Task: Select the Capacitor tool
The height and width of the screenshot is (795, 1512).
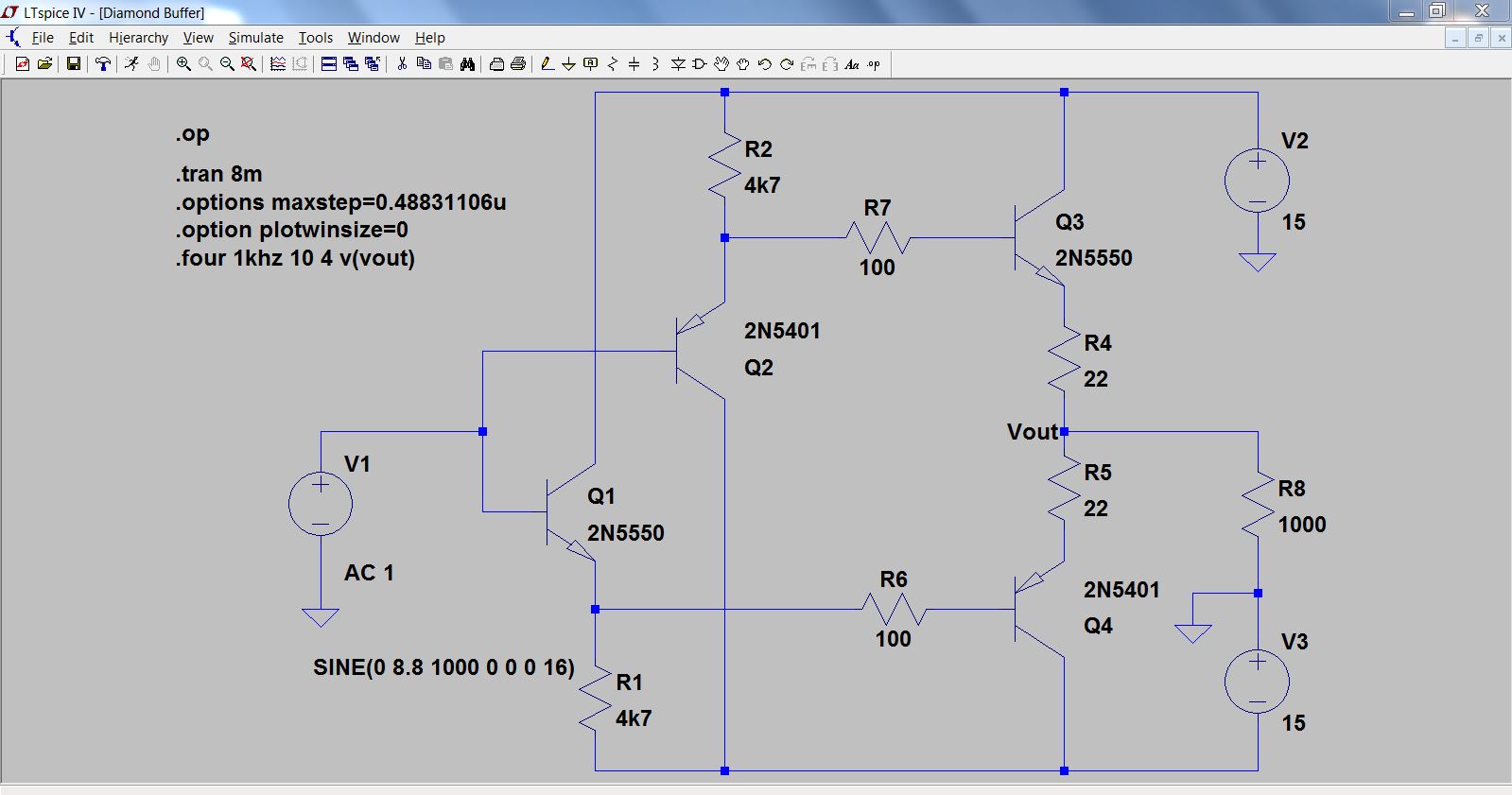Action: [x=634, y=64]
